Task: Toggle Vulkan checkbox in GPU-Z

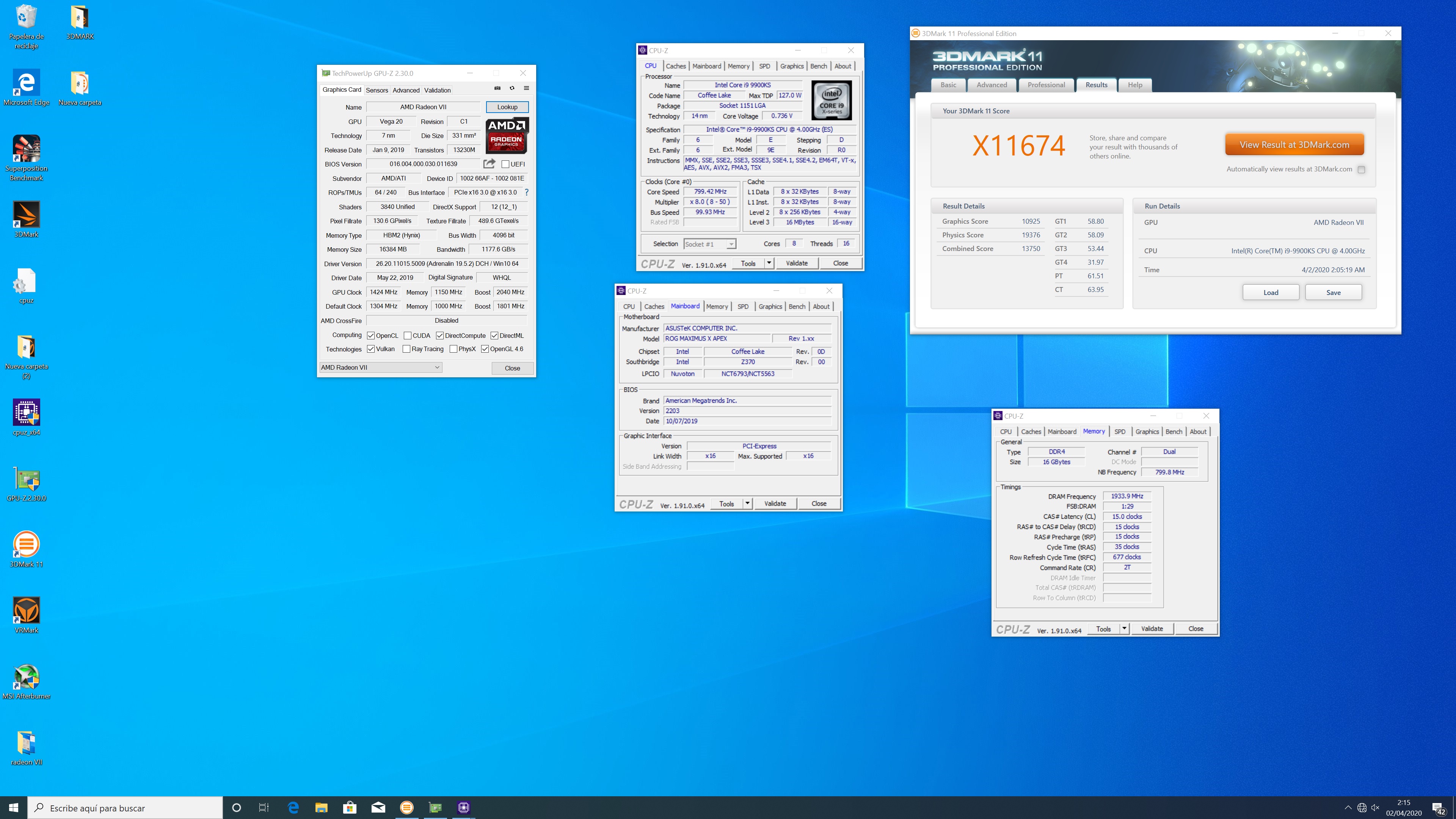Action: [371, 349]
